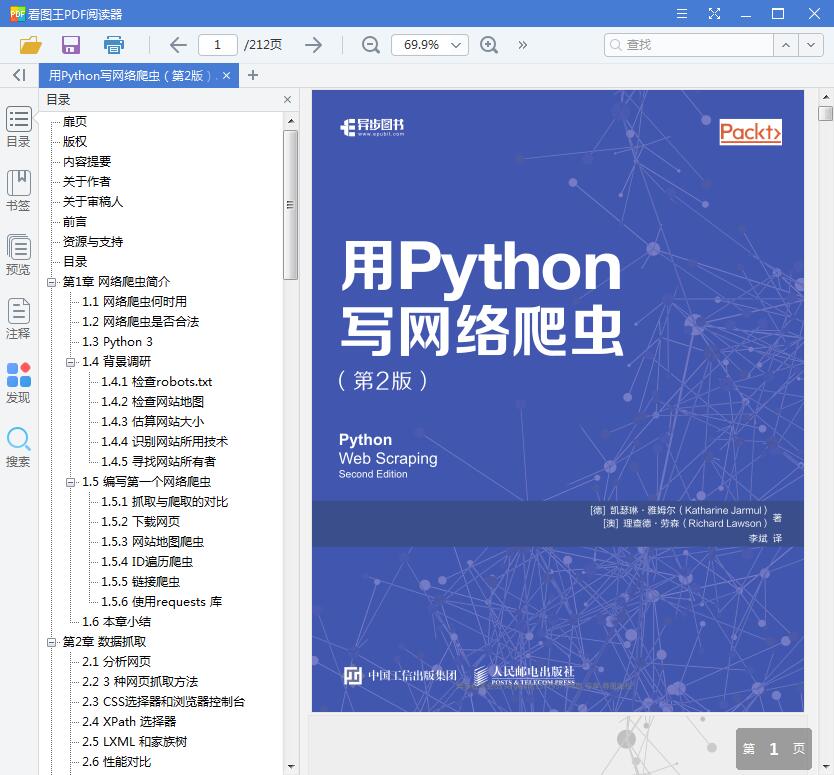Open 1.5.1 抓取与爬取的对比 section
Viewport: 834px width, 775px height.
[164, 502]
